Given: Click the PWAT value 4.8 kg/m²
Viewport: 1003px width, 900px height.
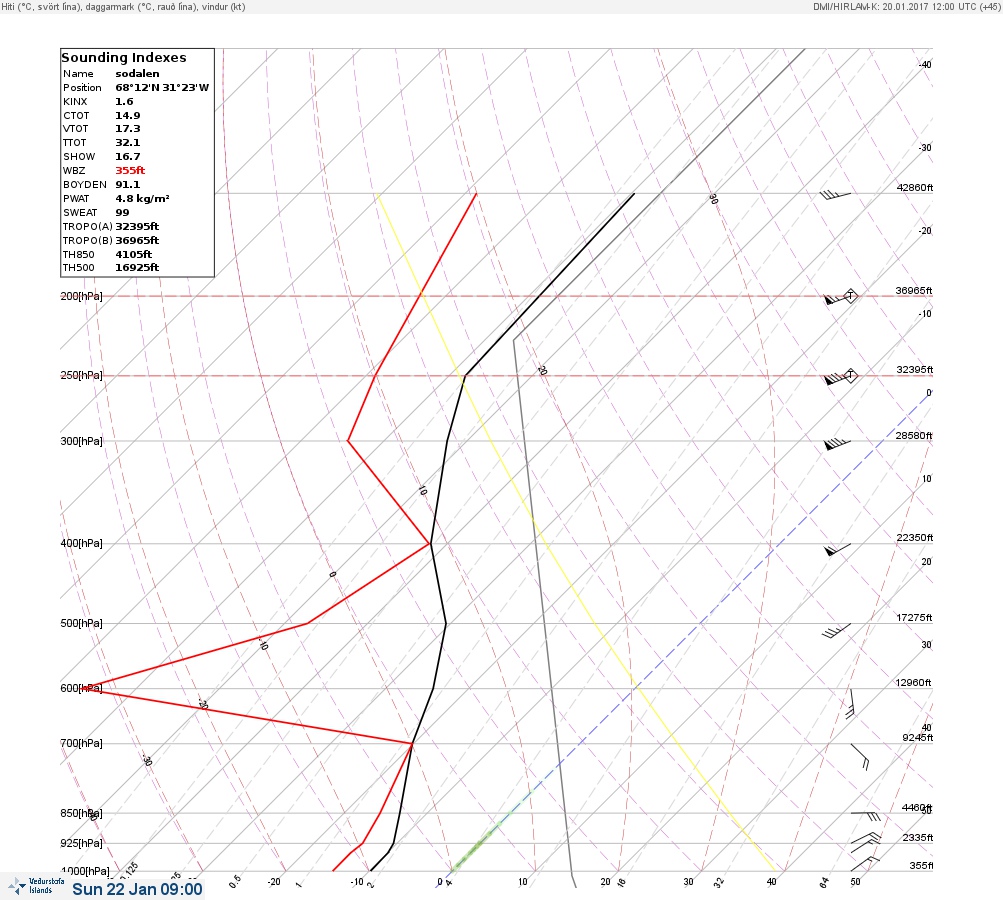Looking at the screenshot, I should 142,198.
